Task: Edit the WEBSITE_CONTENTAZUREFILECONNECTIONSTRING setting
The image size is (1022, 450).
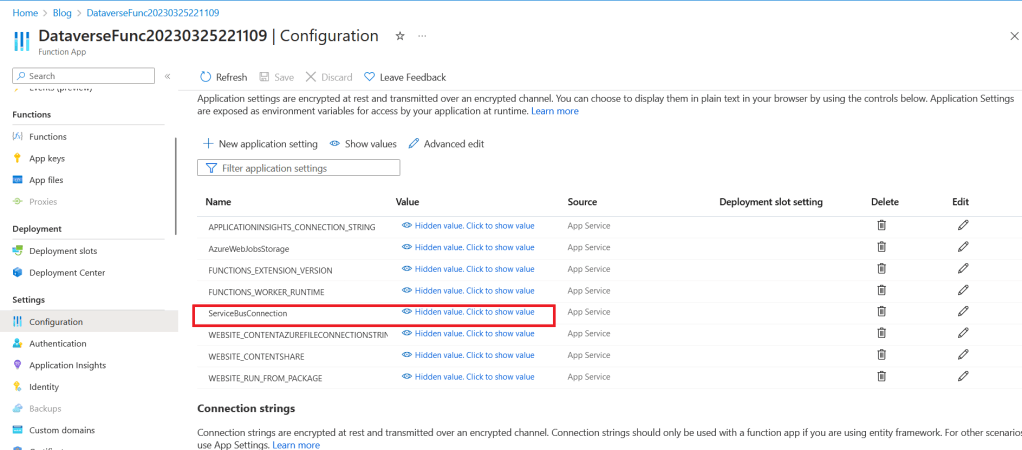Action: [x=963, y=333]
